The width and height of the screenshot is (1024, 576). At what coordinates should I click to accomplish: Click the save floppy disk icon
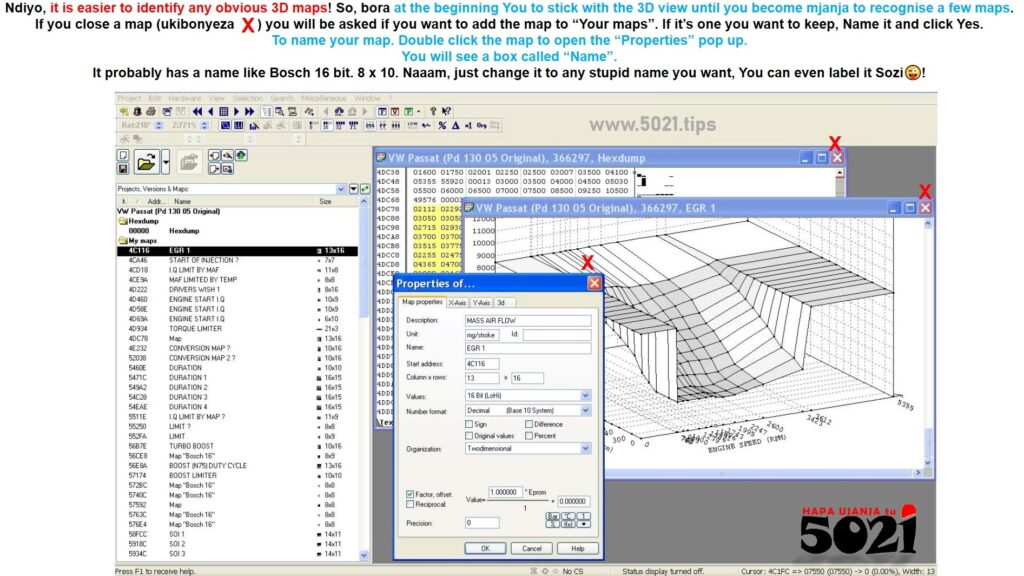[x=123, y=169]
